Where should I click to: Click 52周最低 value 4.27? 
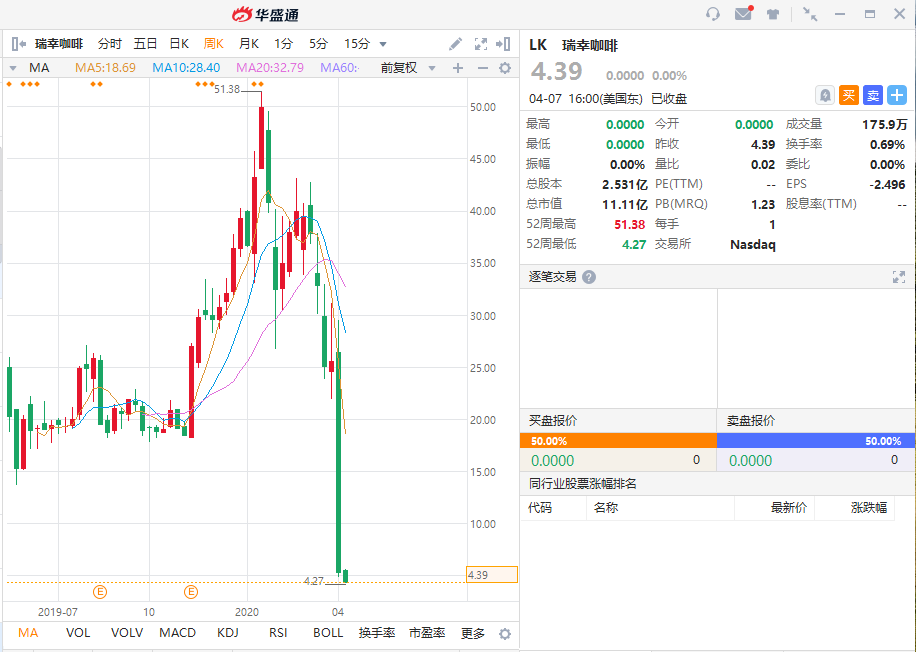click(634, 245)
